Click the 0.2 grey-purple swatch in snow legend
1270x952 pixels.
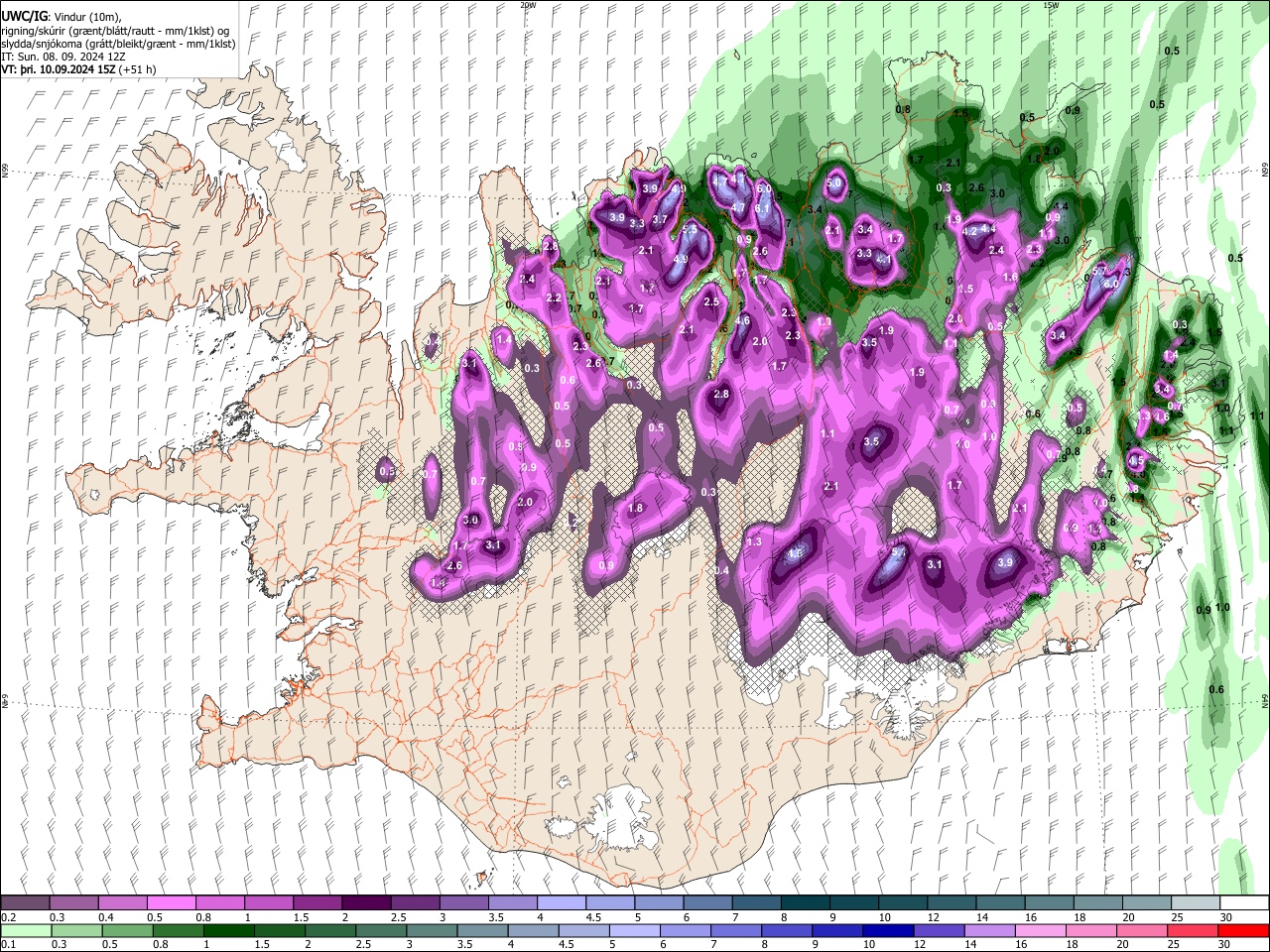click(x=25, y=903)
